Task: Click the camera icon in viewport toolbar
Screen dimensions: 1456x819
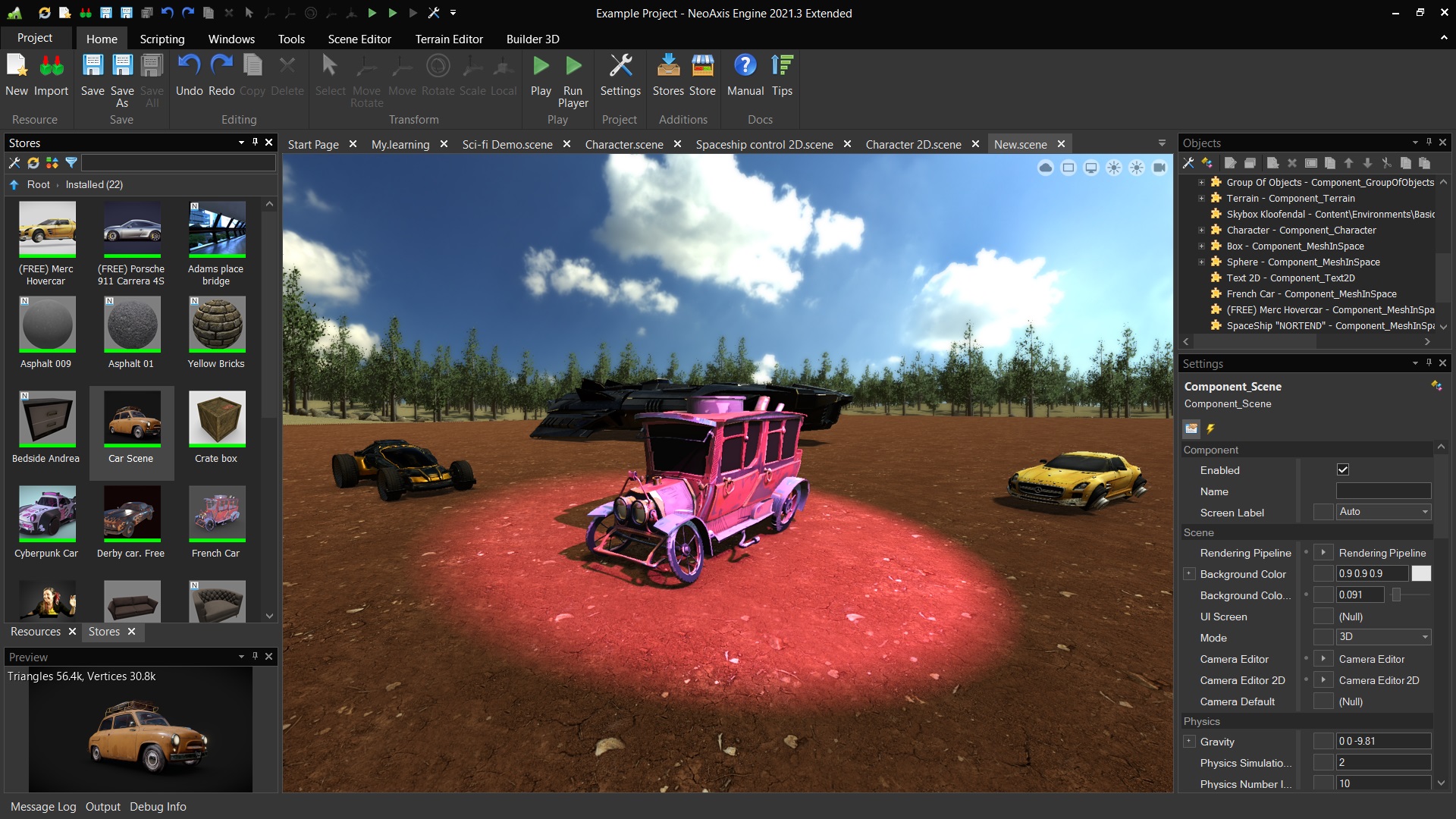Action: click(1159, 168)
